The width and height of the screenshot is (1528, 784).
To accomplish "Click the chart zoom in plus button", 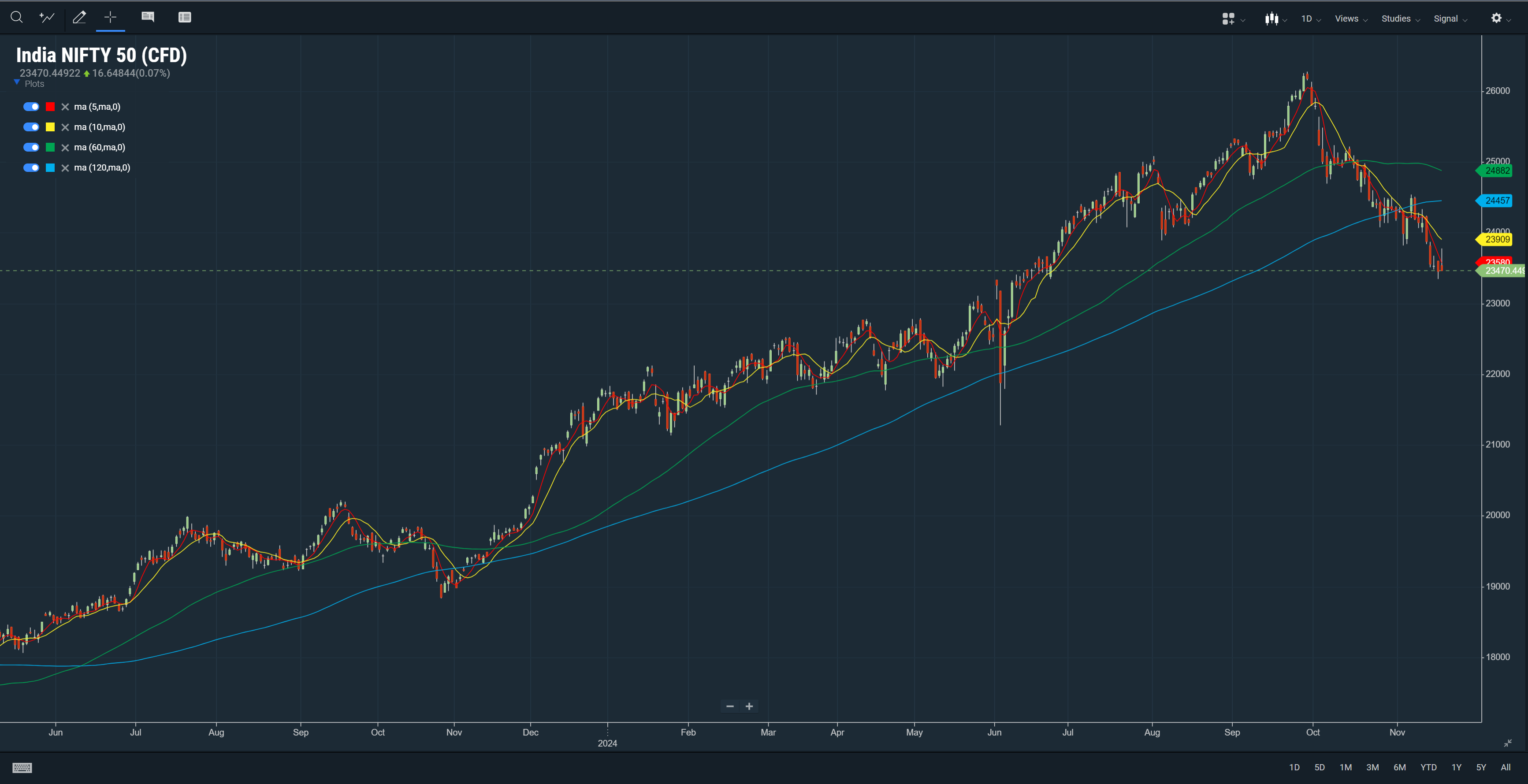I will coord(749,706).
